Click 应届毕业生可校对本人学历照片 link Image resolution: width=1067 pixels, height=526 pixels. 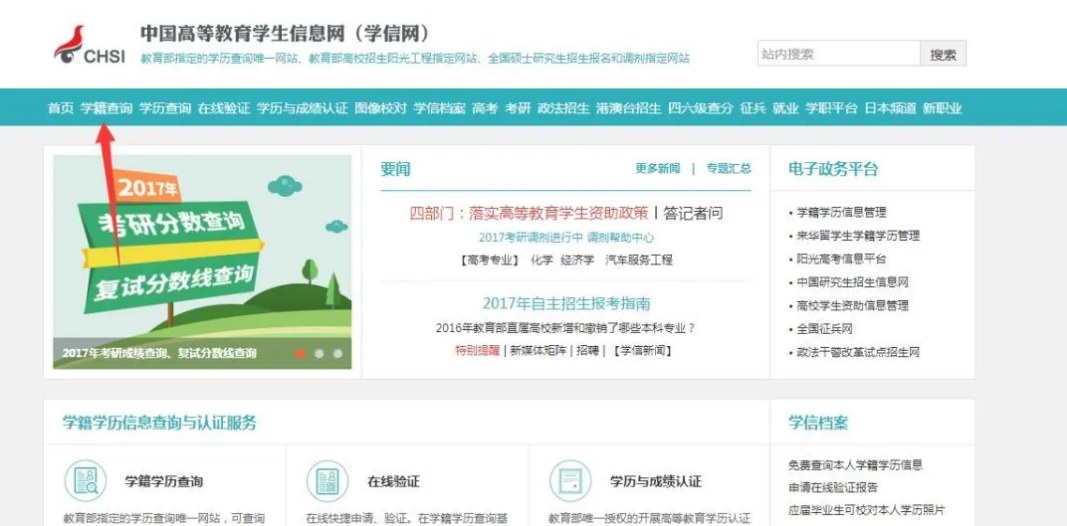(867, 510)
